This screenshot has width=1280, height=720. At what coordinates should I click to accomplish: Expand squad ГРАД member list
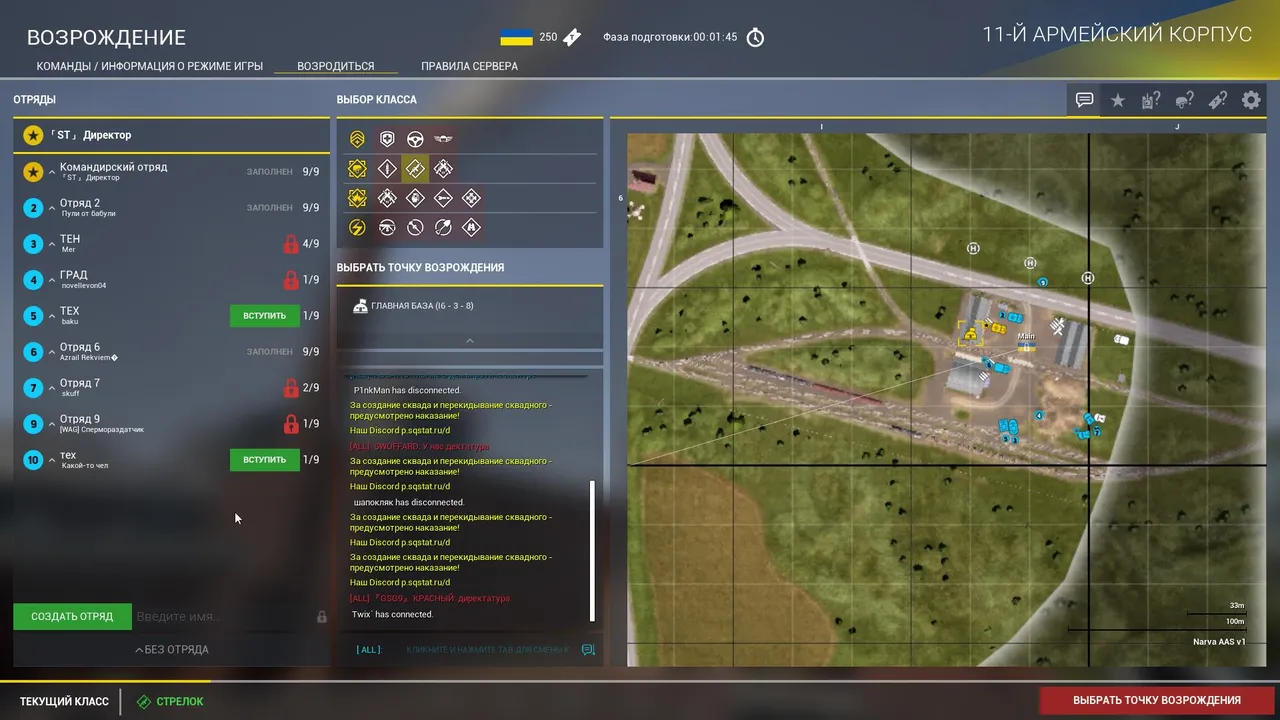click(52, 280)
